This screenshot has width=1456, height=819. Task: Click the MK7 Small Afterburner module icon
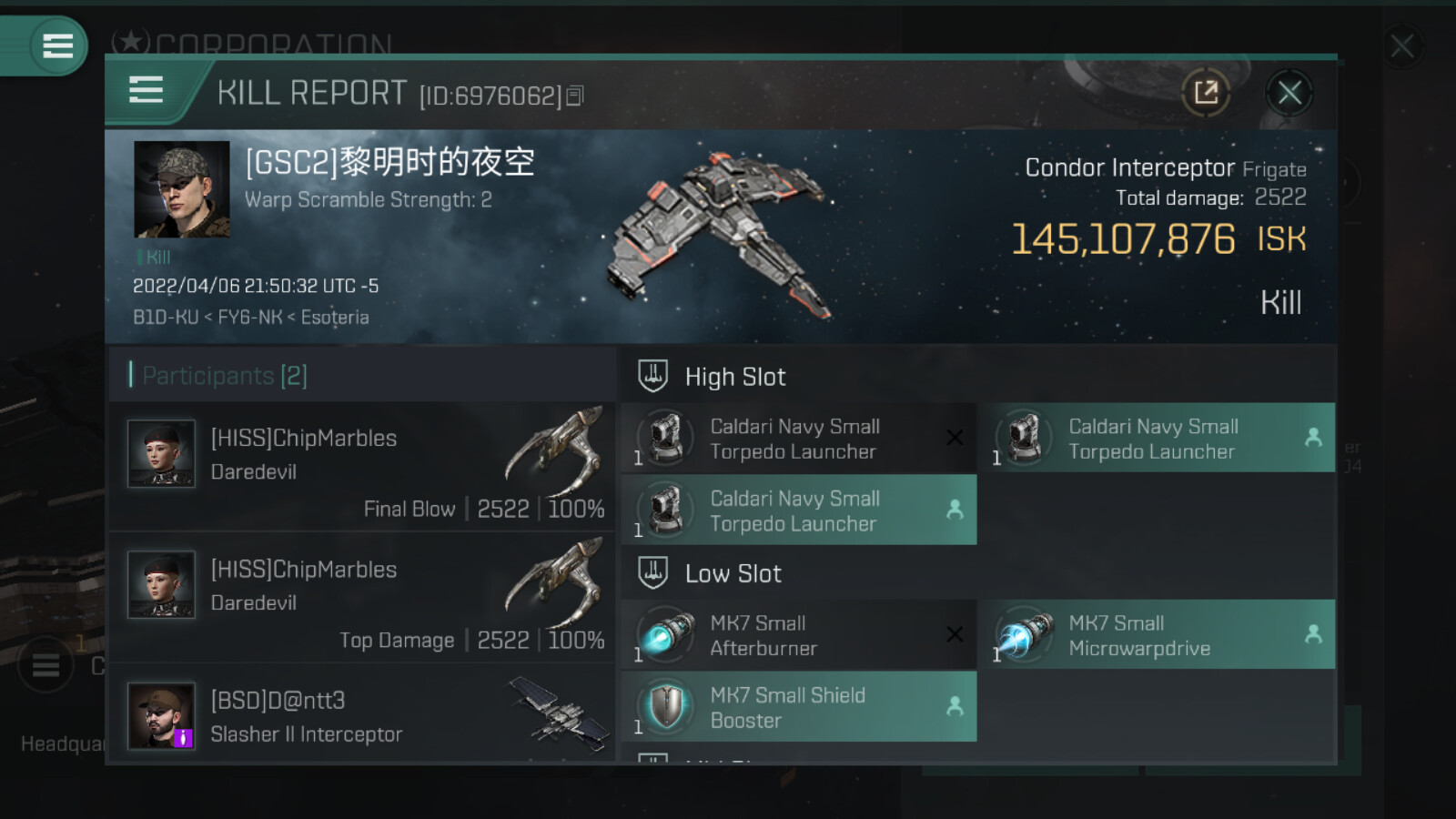click(666, 634)
